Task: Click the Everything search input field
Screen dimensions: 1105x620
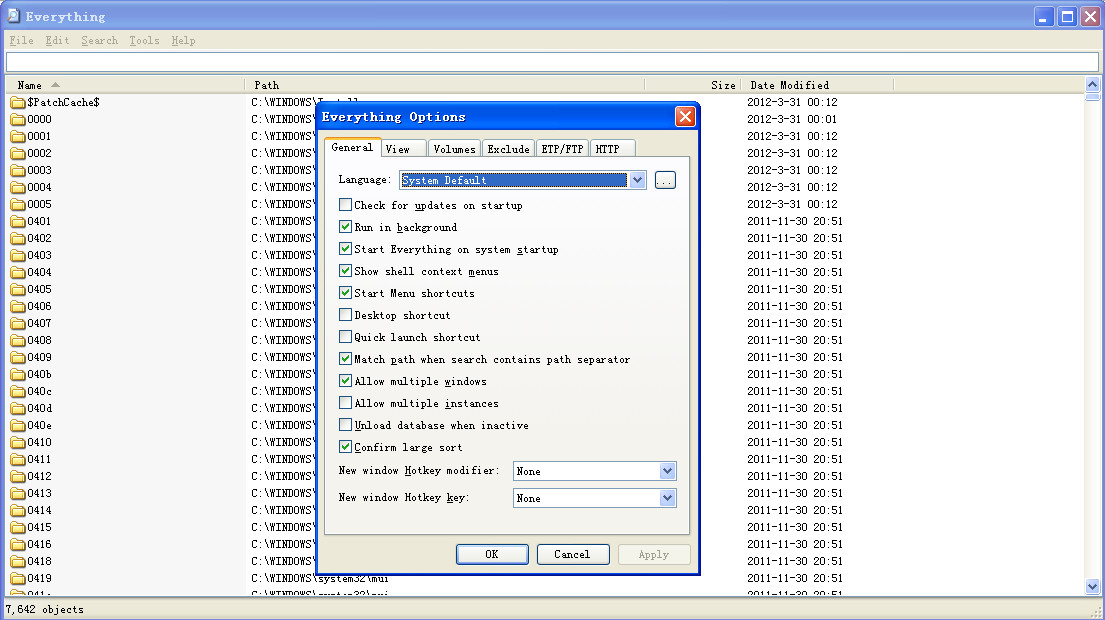Action: tap(552, 62)
